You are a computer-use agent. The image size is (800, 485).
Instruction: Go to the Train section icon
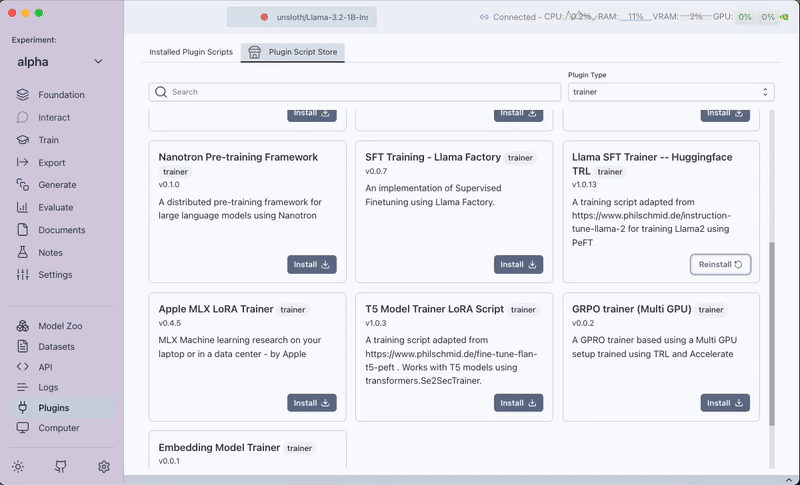(22, 140)
